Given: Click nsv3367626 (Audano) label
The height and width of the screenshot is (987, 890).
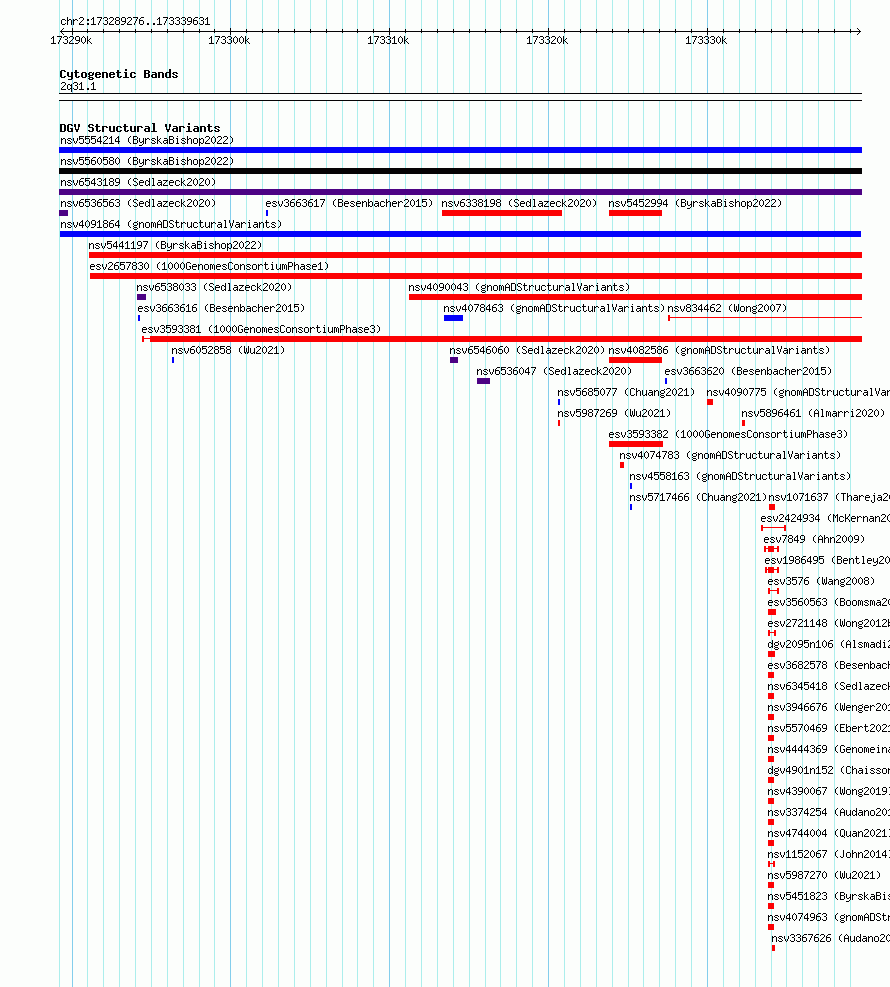Looking at the screenshot, I should pyautogui.click(x=830, y=938).
